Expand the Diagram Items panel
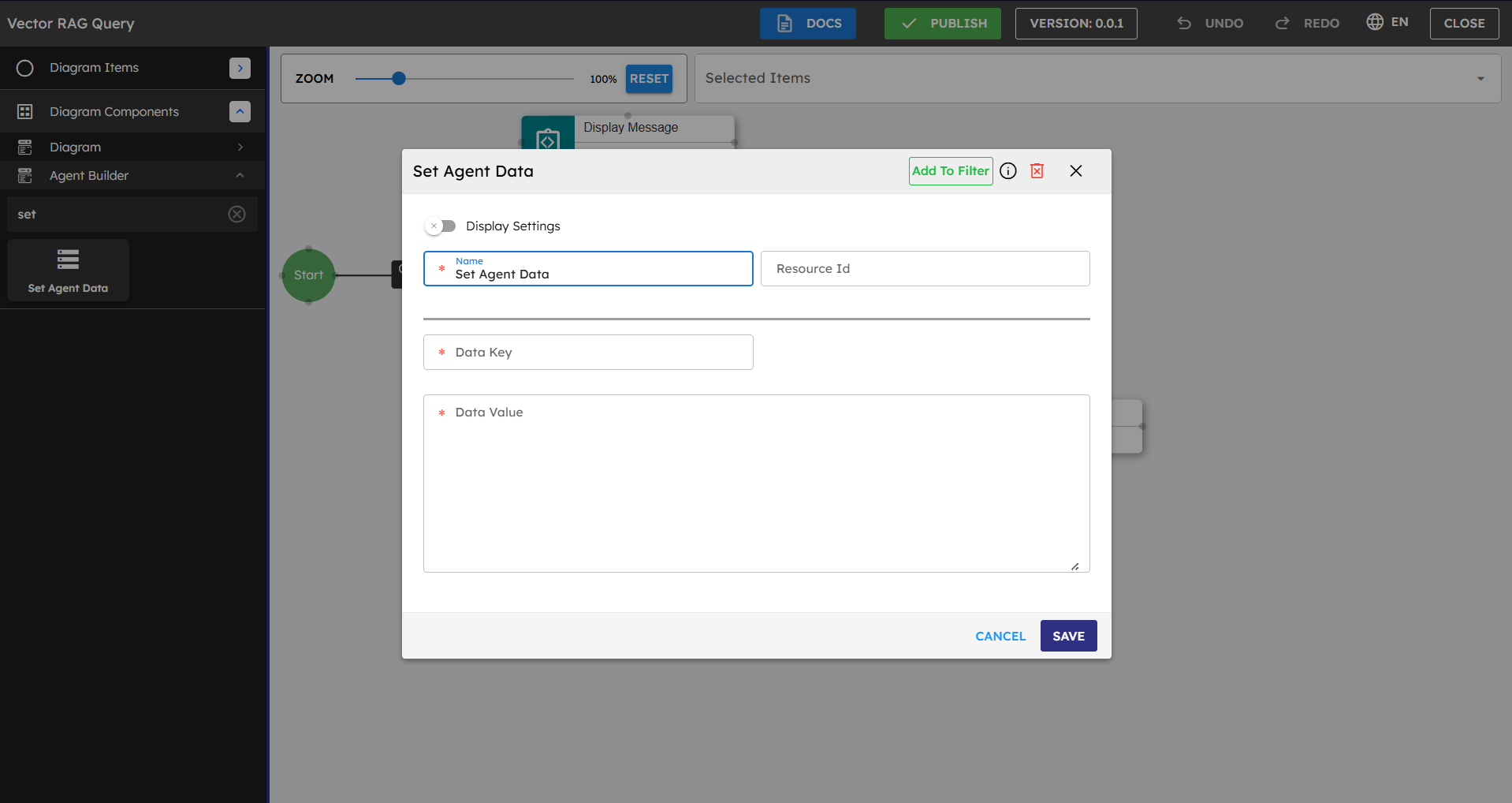The image size is (1512, 803). point(240,68)
